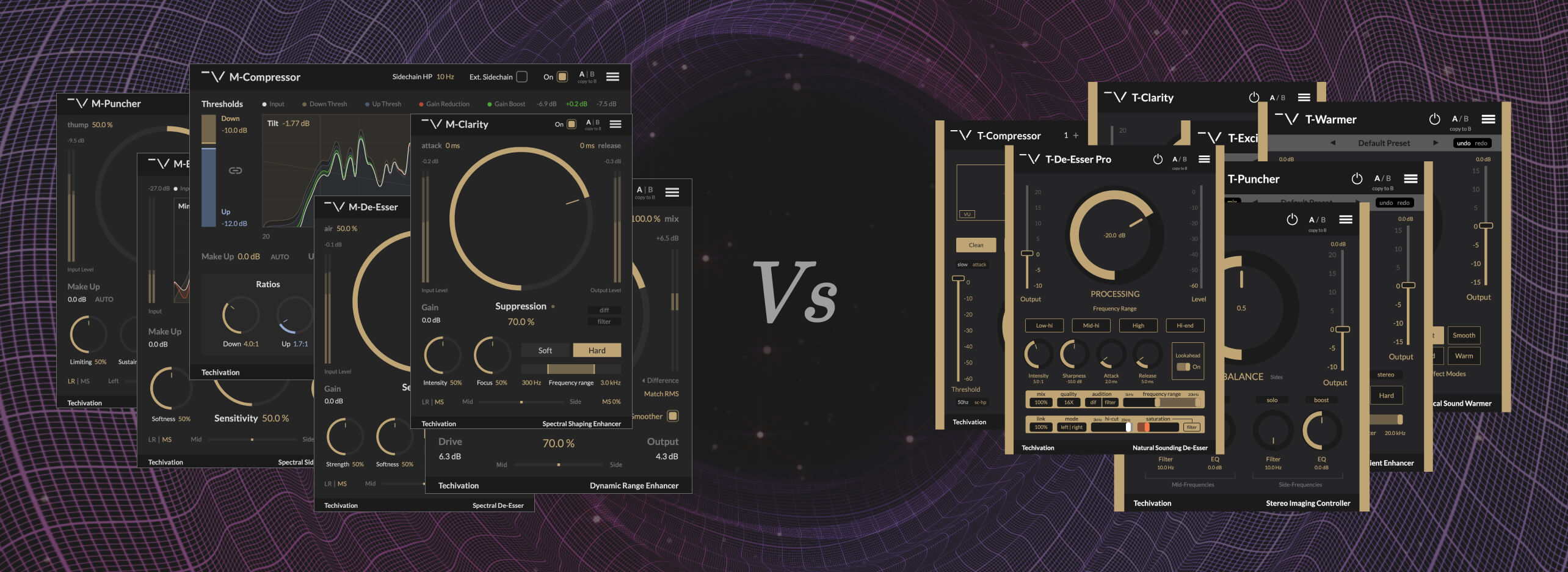
Task: Click the Clean button in T-Compressor
Action: tap(976, 245)
